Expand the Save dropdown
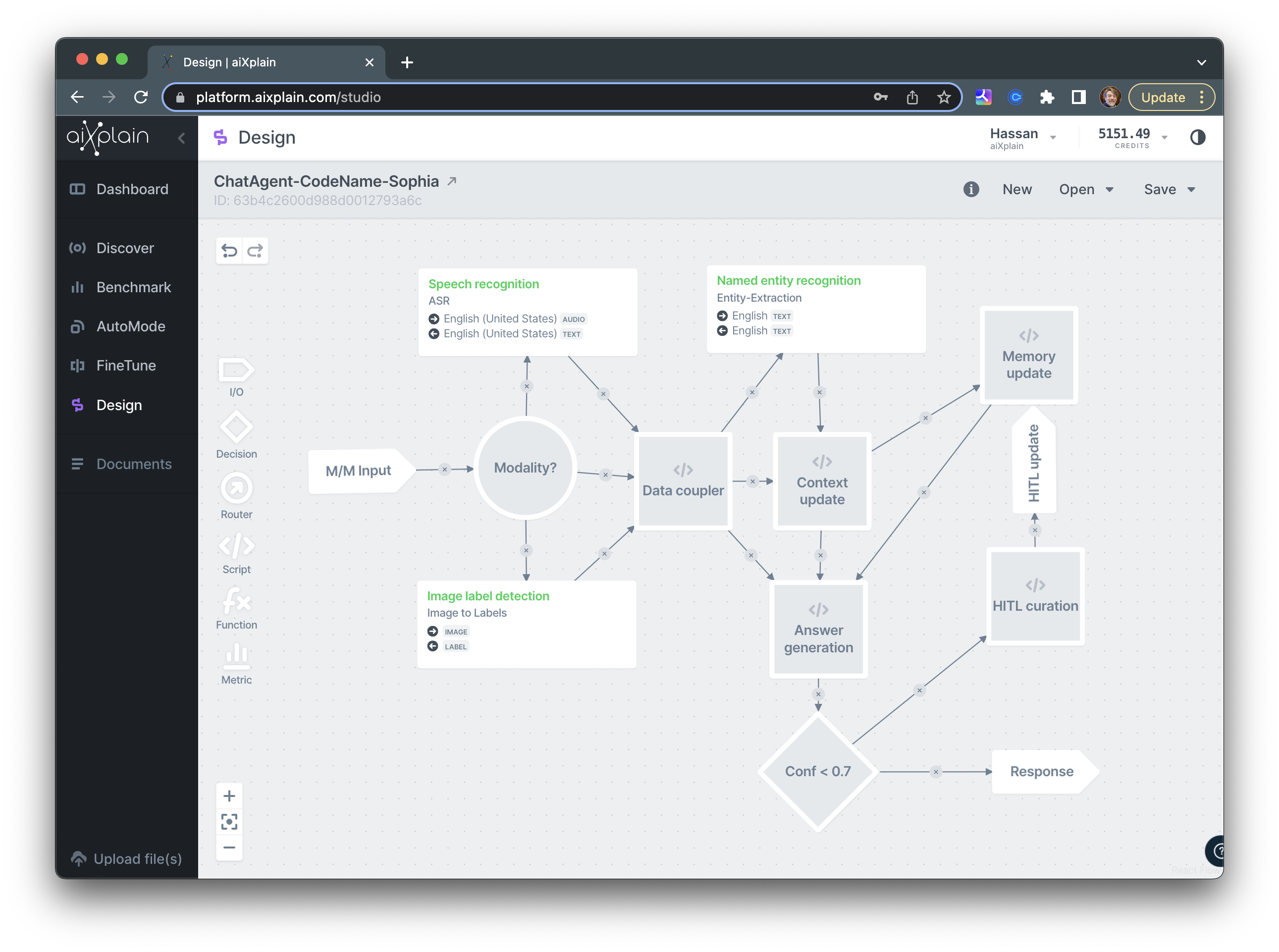Viewport: 1279px width, 952px height. 1170,190
